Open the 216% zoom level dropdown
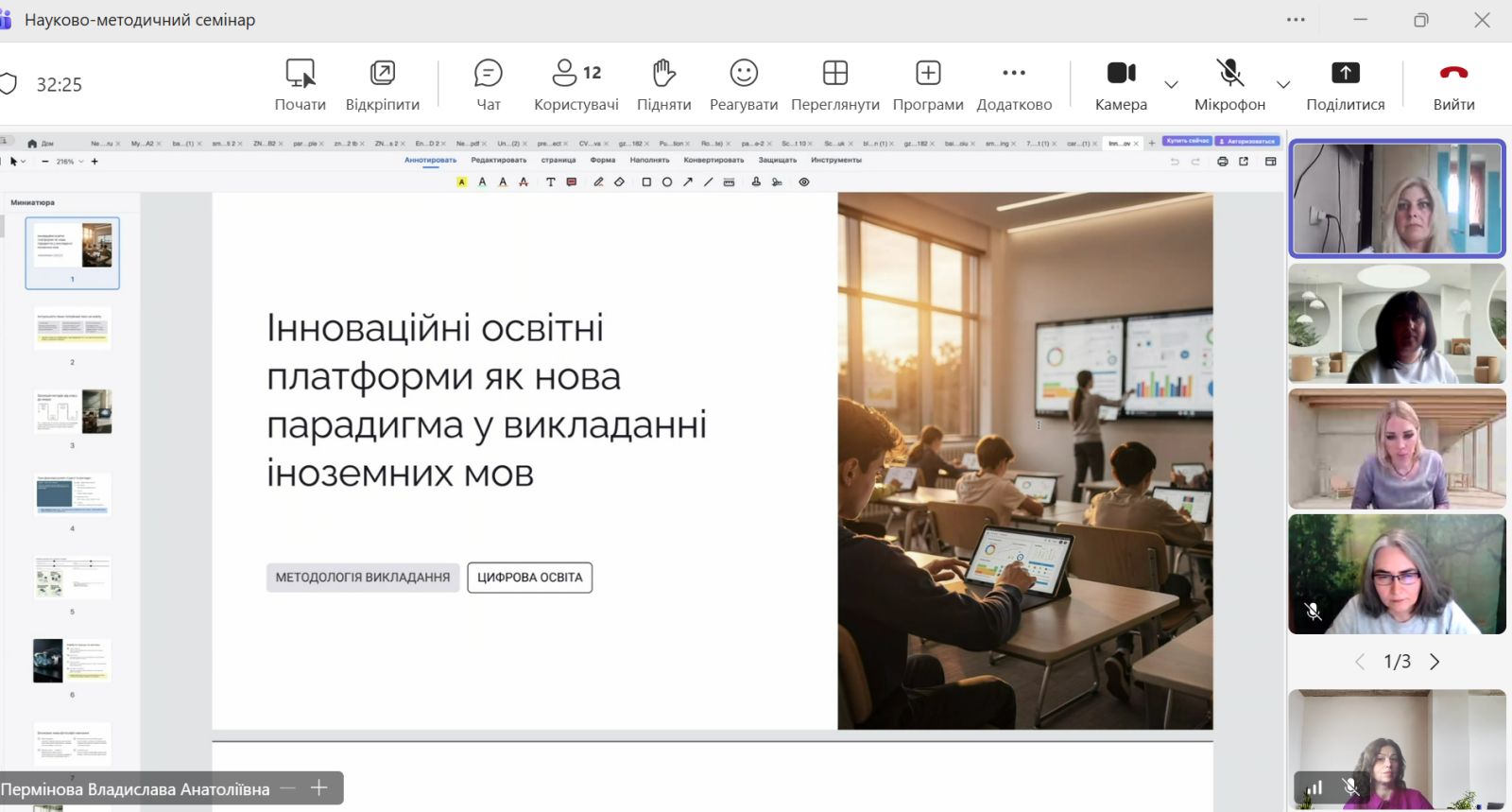This screenshot has width=1512, height=812. (70, 162)
